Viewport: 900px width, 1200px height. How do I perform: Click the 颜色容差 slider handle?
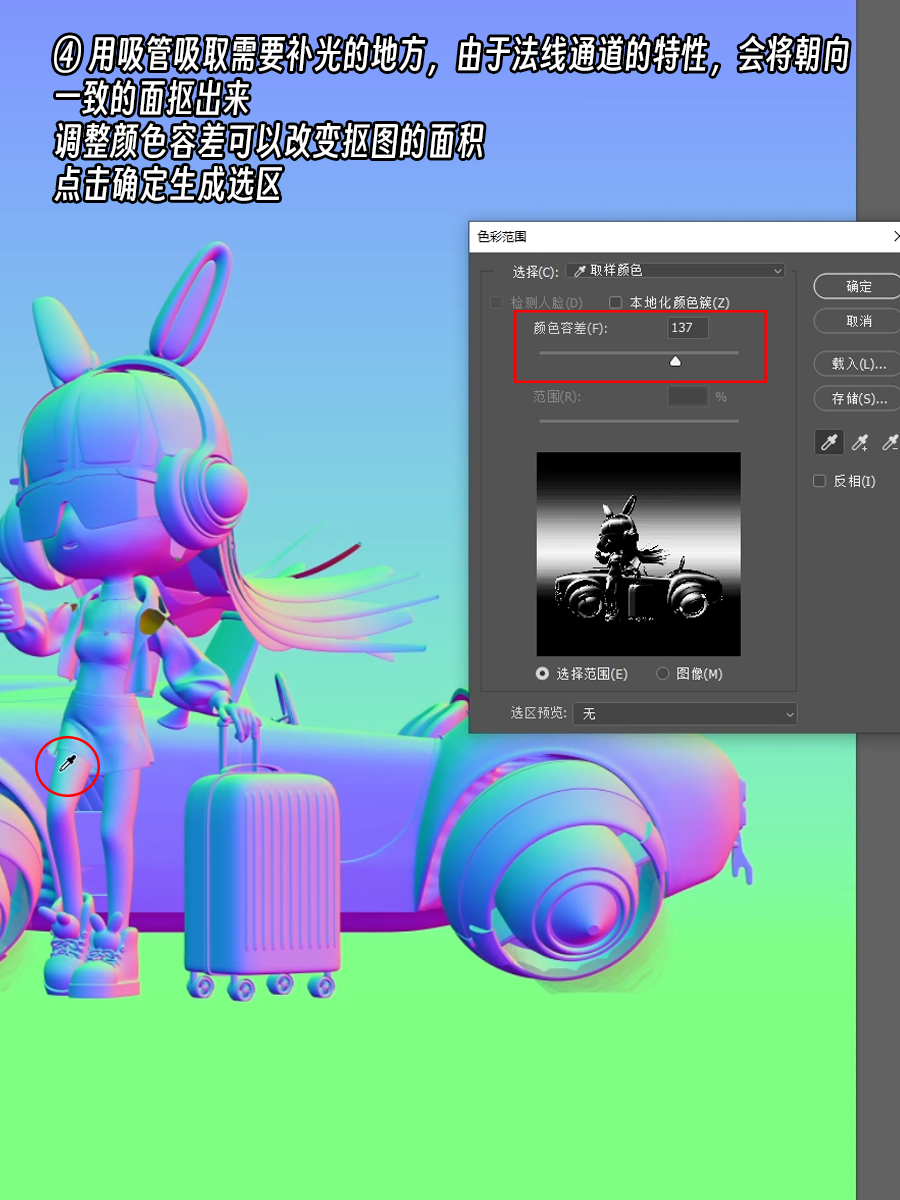pos(675,361)
